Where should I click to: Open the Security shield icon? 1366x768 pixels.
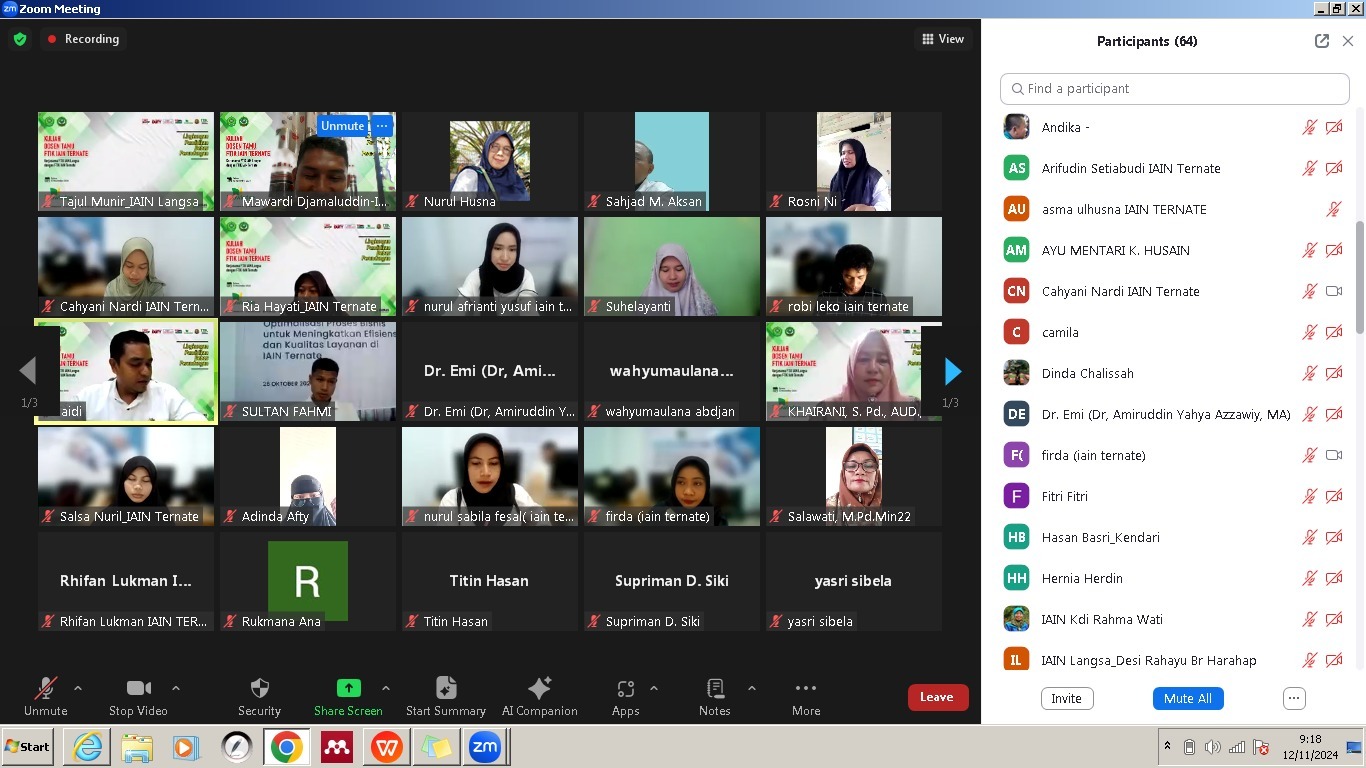[x=259, y=689]
